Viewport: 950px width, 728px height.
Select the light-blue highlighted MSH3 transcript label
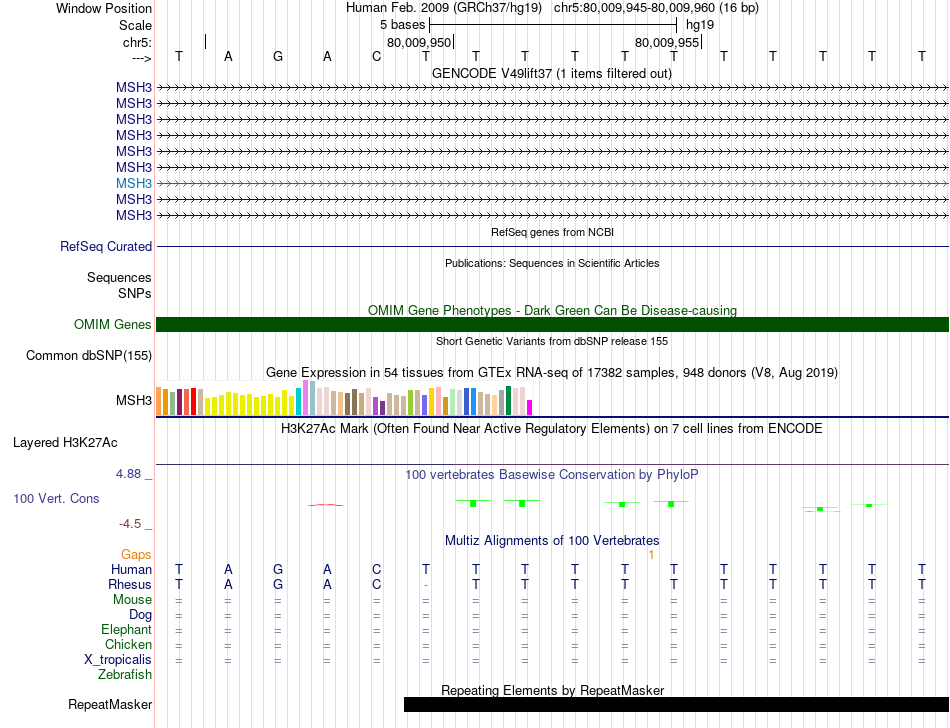click(x=134, y=184)
